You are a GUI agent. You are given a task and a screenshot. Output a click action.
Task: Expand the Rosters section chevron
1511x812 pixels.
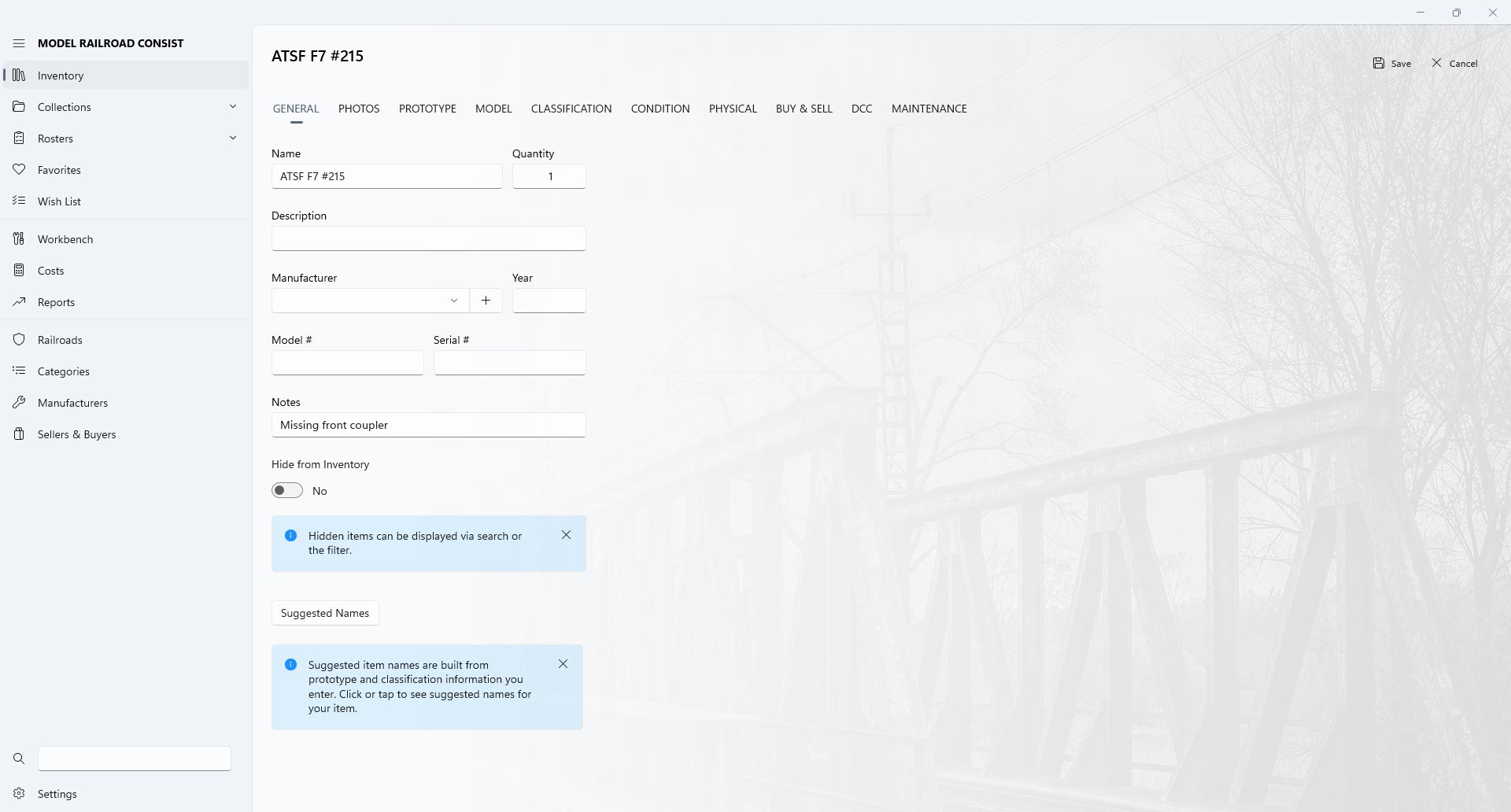(233, 138)
